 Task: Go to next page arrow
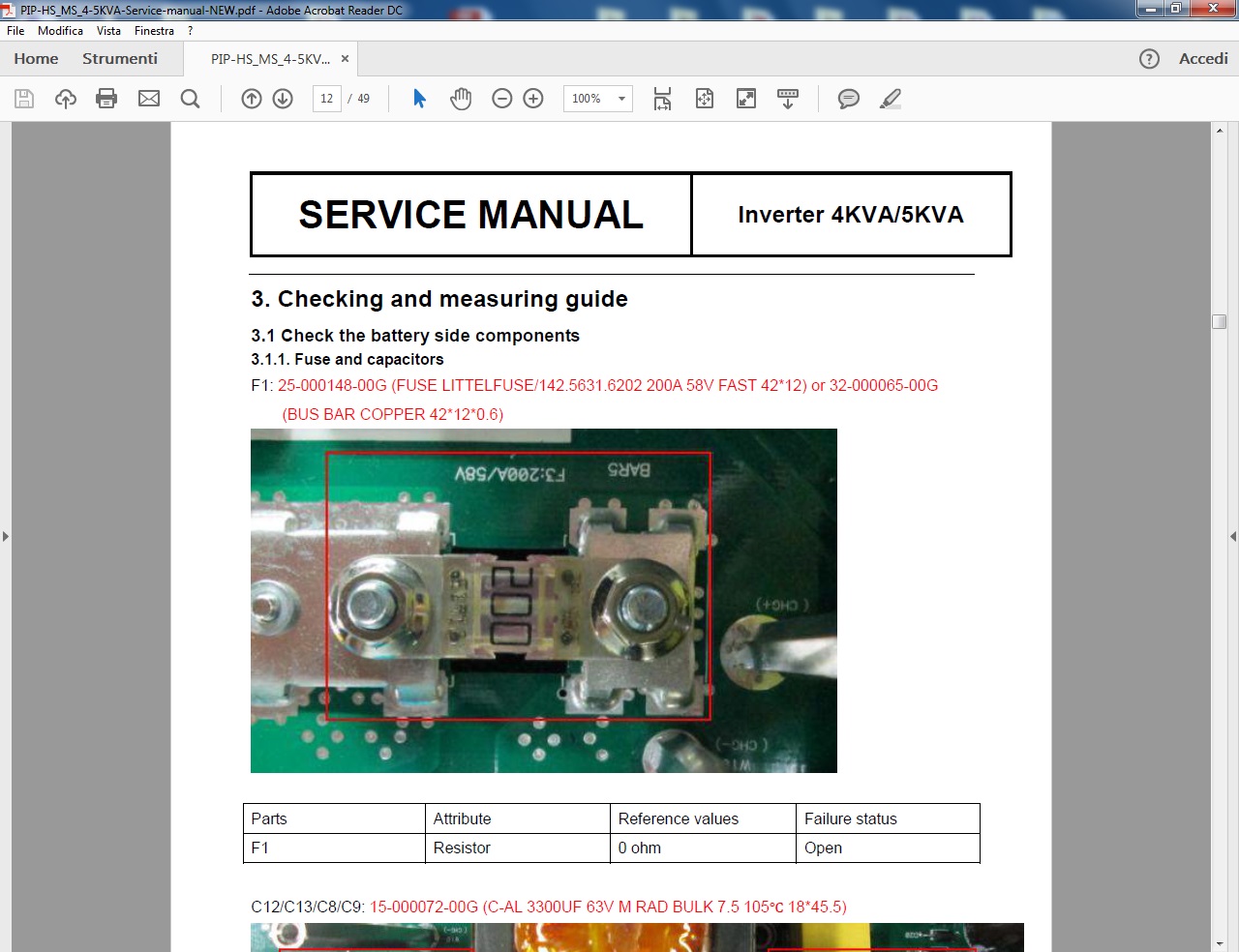tap(283, 99)
